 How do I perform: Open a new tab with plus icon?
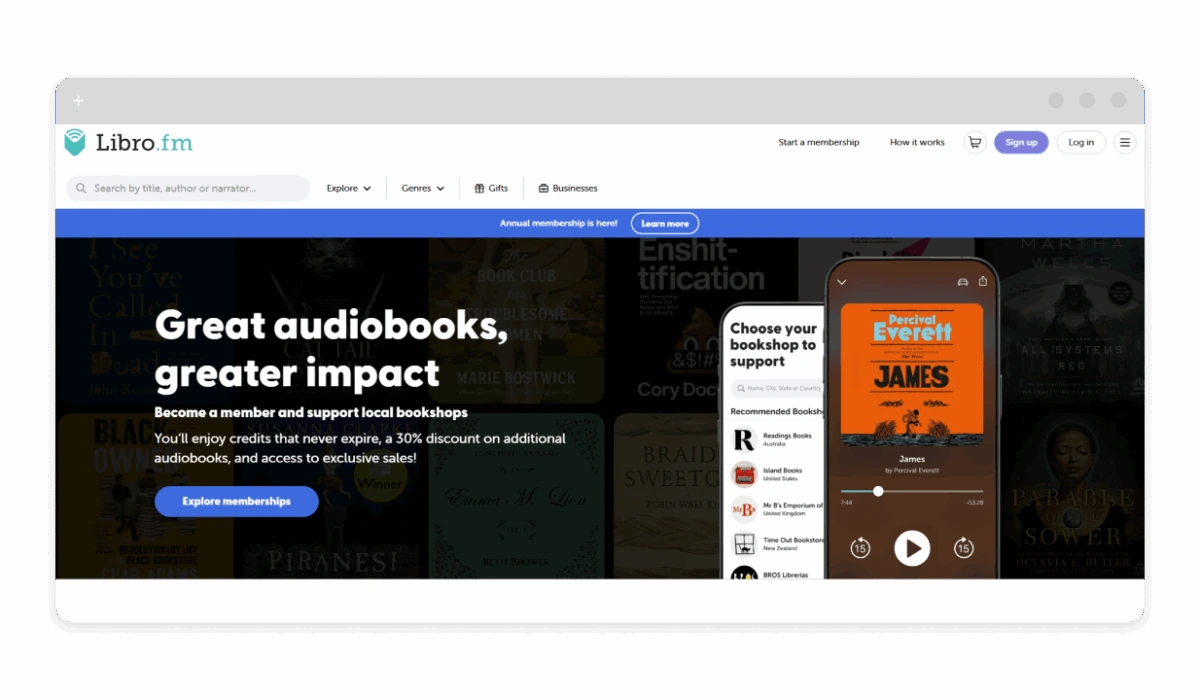coord(79,101)
